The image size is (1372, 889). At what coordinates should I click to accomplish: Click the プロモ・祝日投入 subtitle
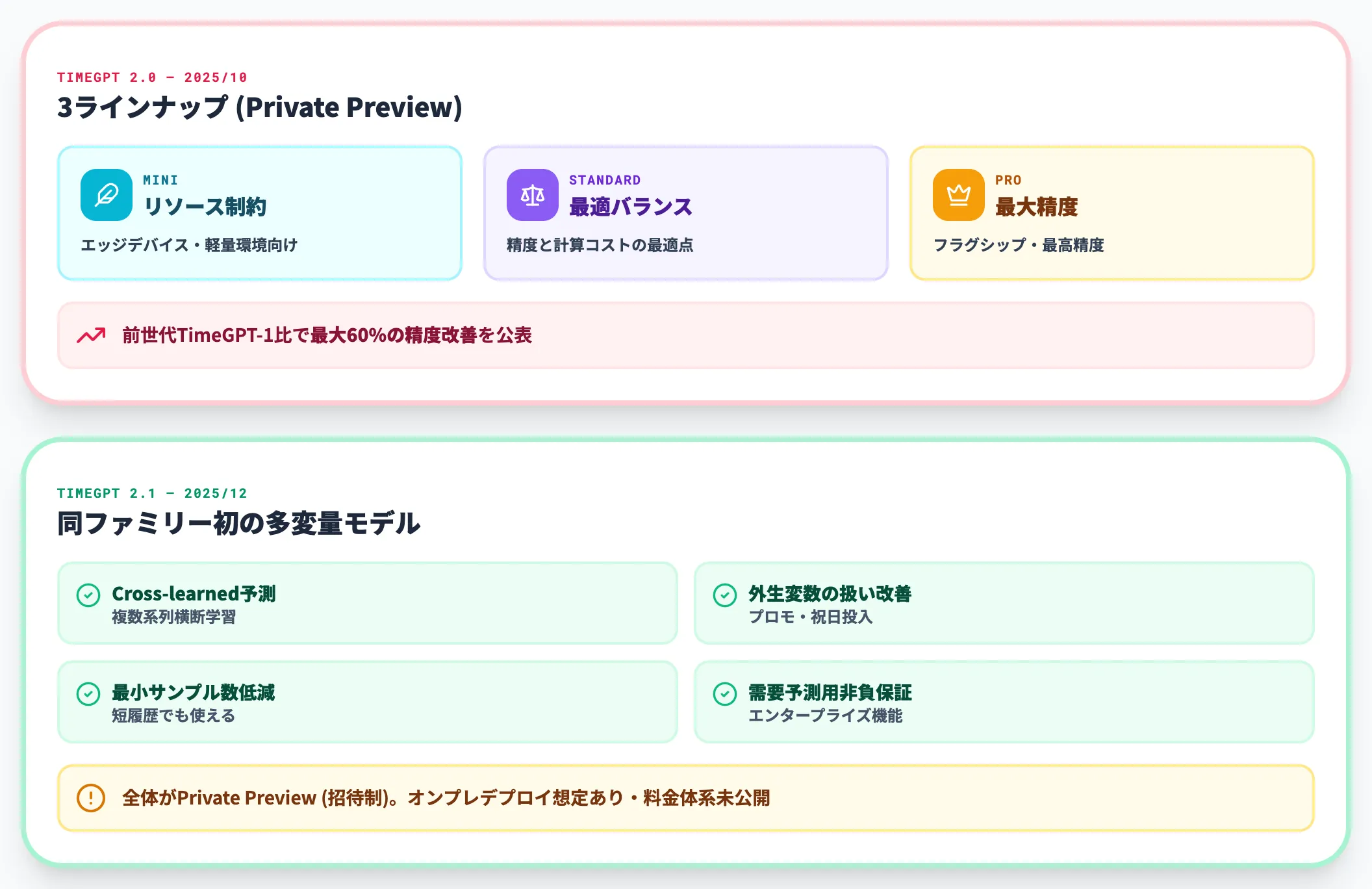[x=811, y=617]
